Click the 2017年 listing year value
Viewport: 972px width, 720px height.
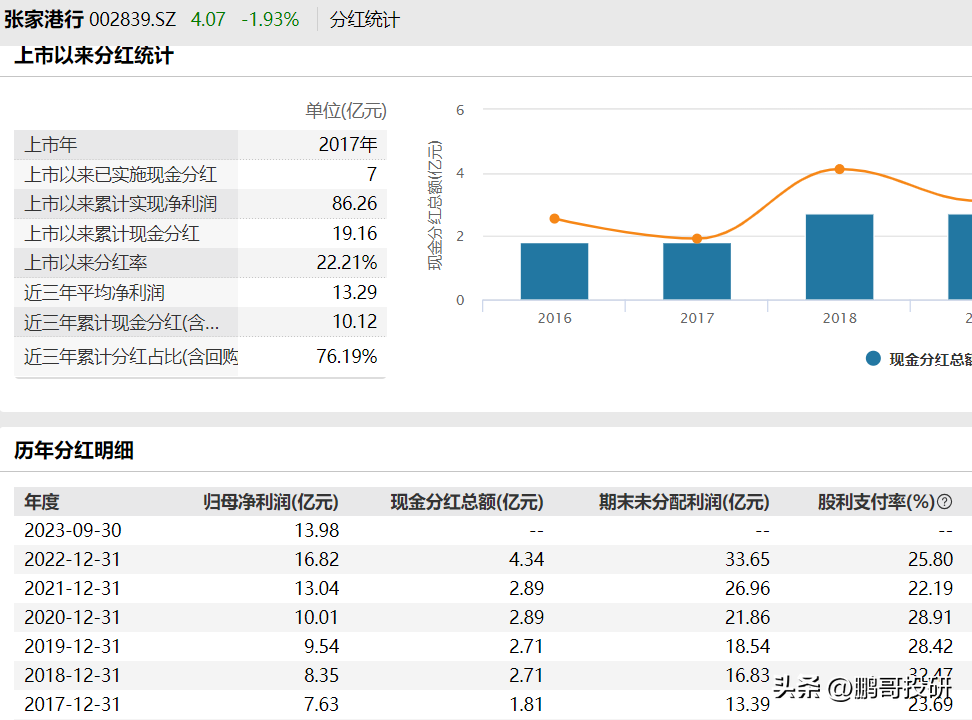click(x=348, y=144)
